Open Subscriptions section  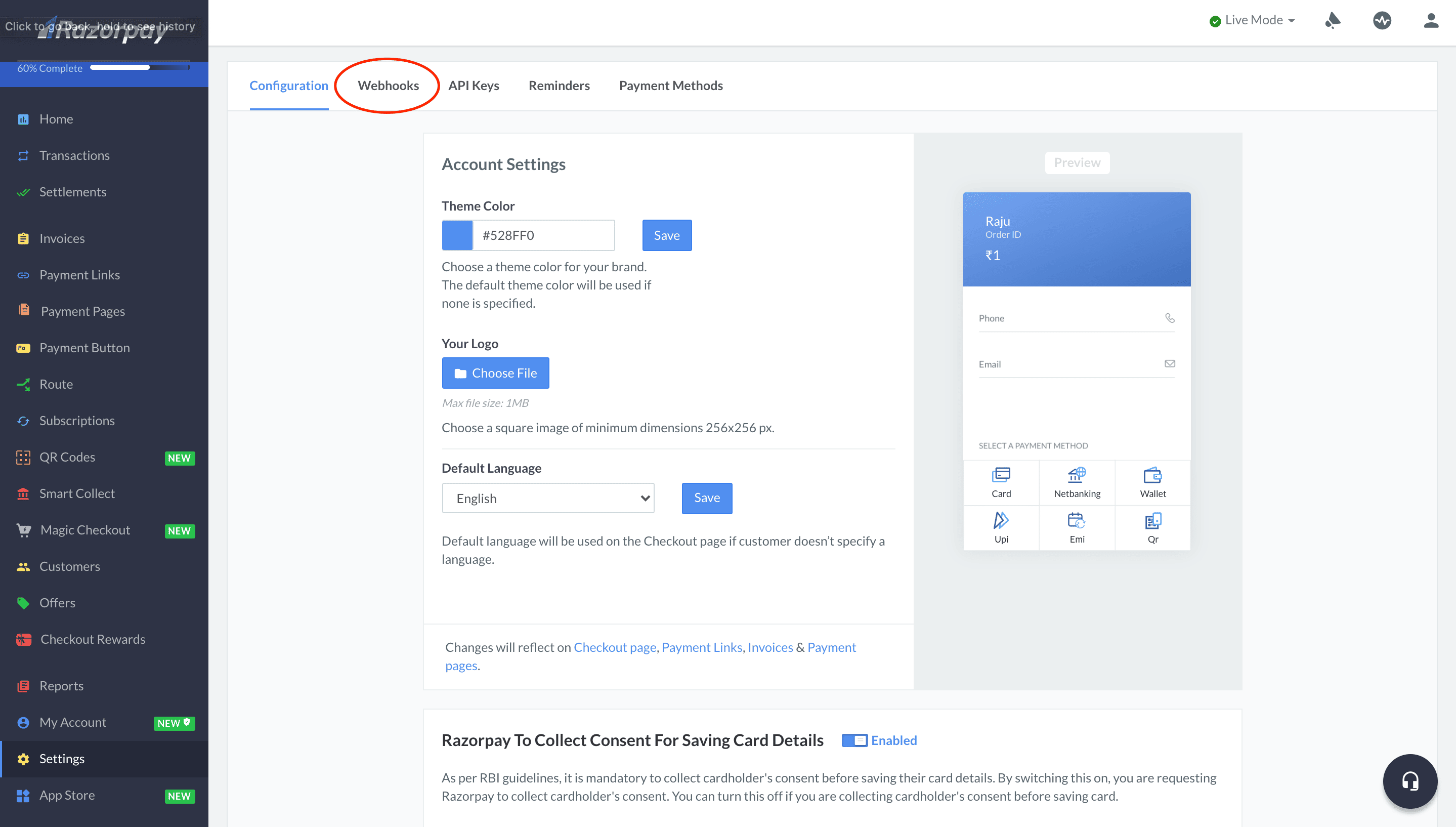click(x=104, y=420)
